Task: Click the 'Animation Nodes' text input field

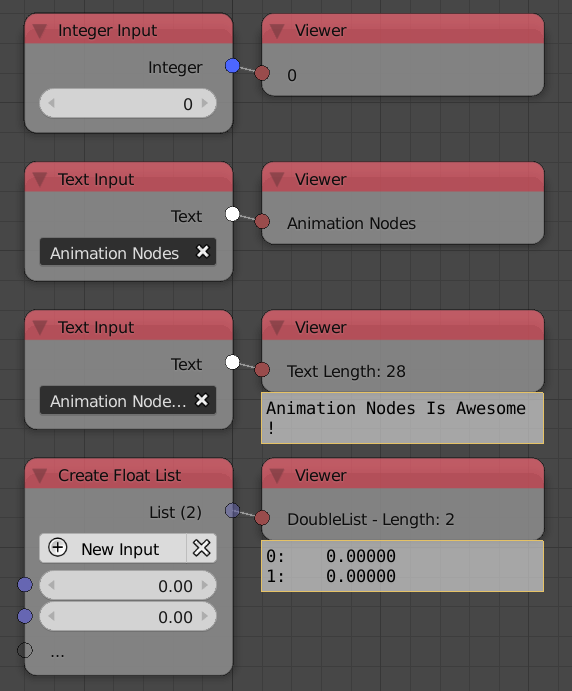Action: coord(128,252)
